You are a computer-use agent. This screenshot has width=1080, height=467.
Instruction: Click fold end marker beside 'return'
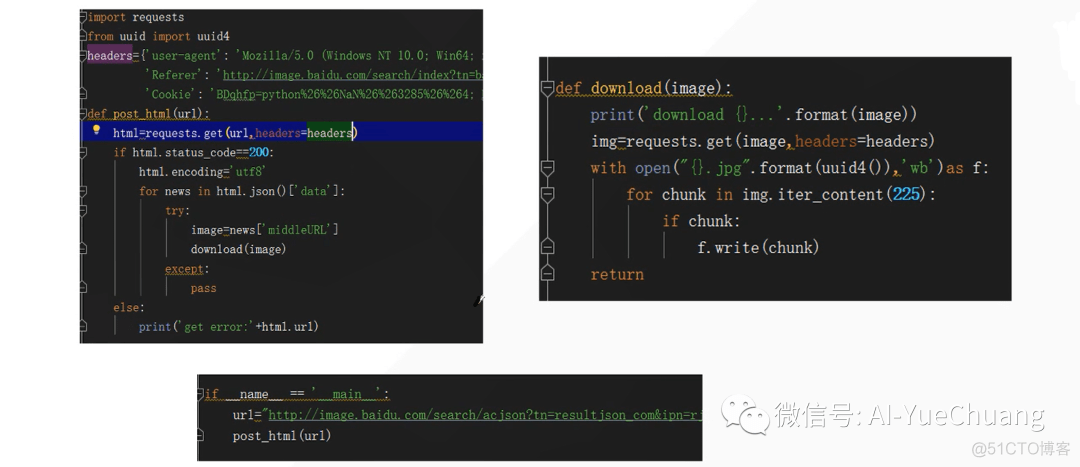click(548, 273)
